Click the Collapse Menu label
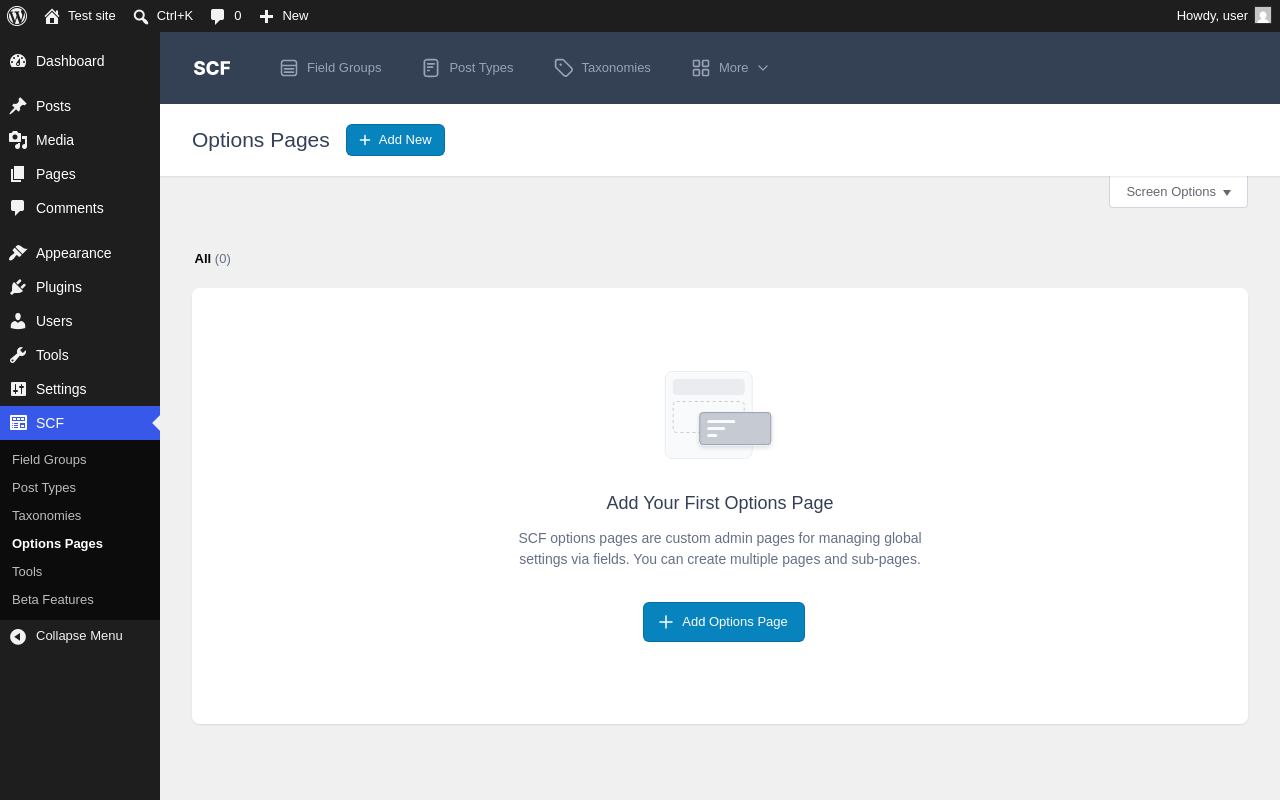This screenshot has height=800, width=1280. pyautogui.click(x=79, y=636)
